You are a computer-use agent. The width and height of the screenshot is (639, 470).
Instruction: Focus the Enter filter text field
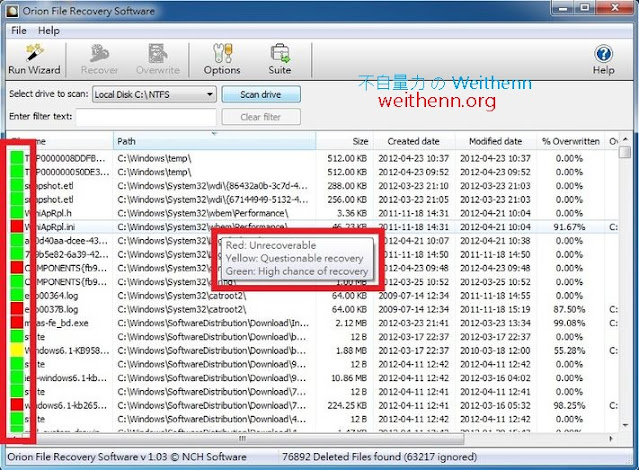pos(146,117)
